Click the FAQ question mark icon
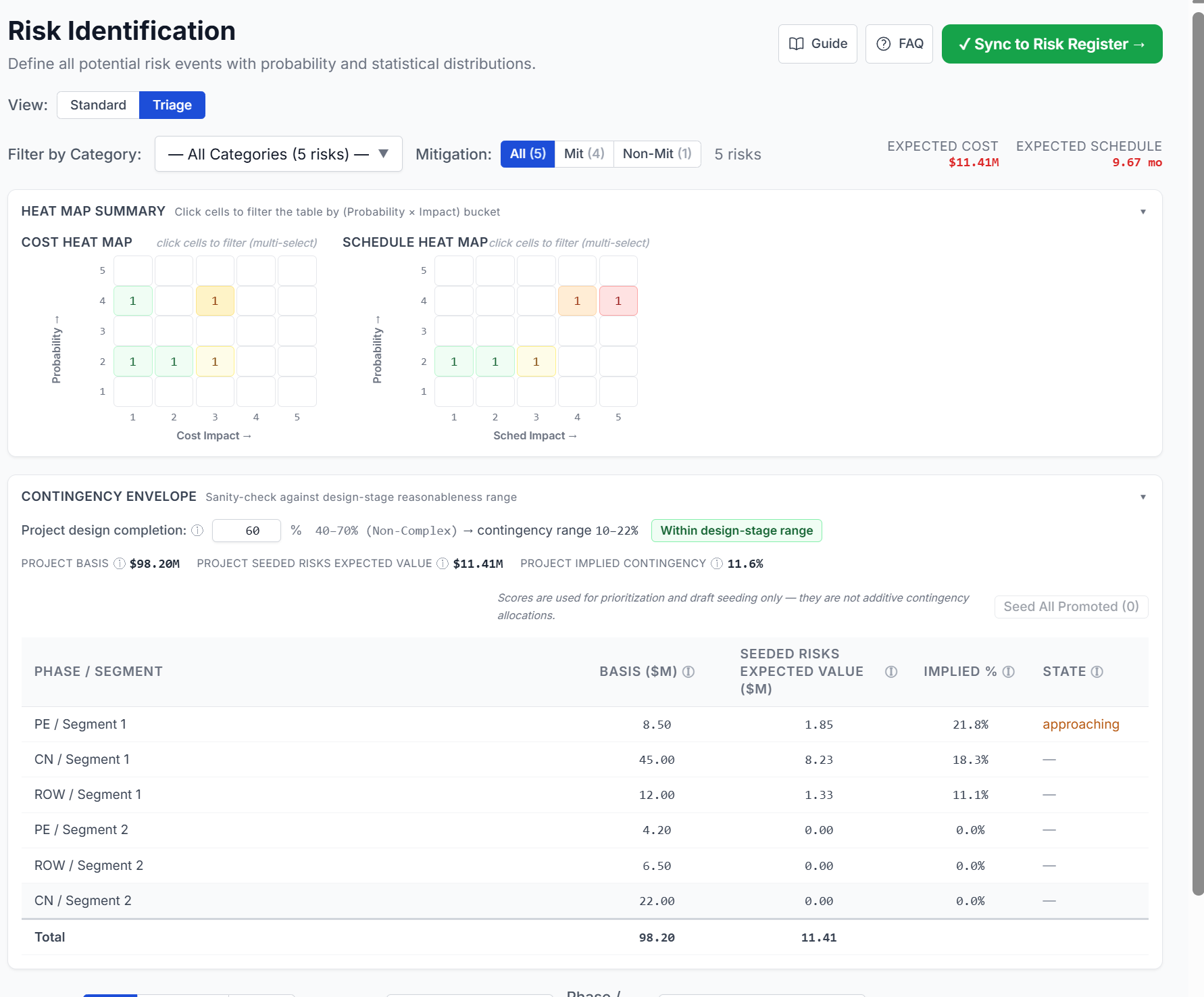The image size is (1204, 997). (883, 44)
